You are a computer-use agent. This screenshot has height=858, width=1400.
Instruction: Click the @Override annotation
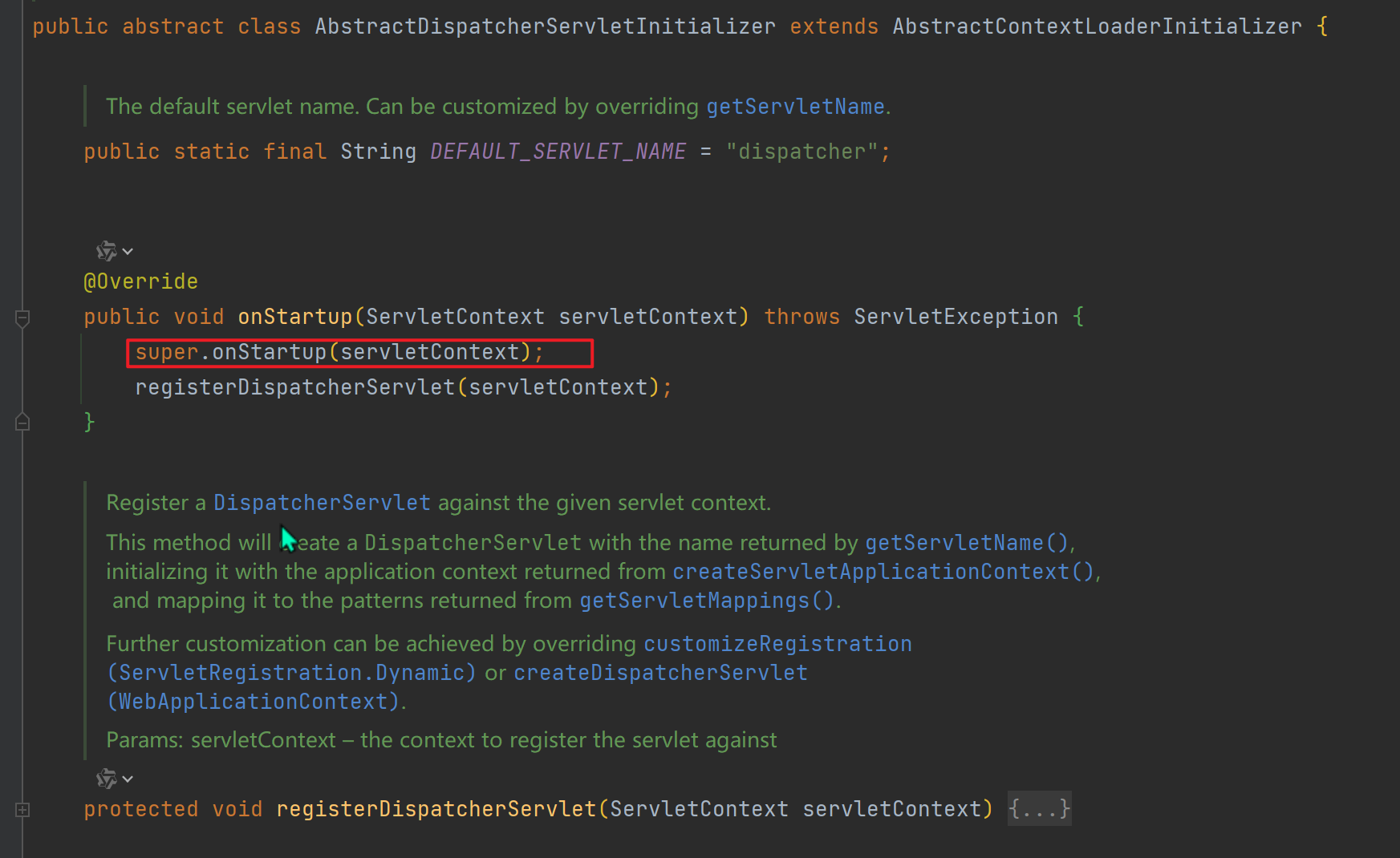coord(140,281)
